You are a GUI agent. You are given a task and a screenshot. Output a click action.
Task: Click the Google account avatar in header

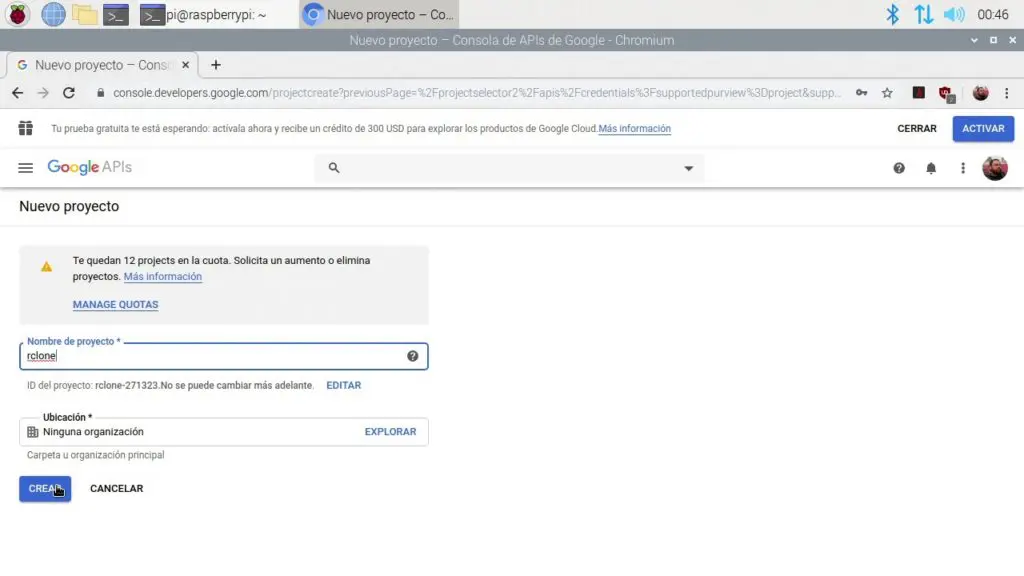pos(995,168)
